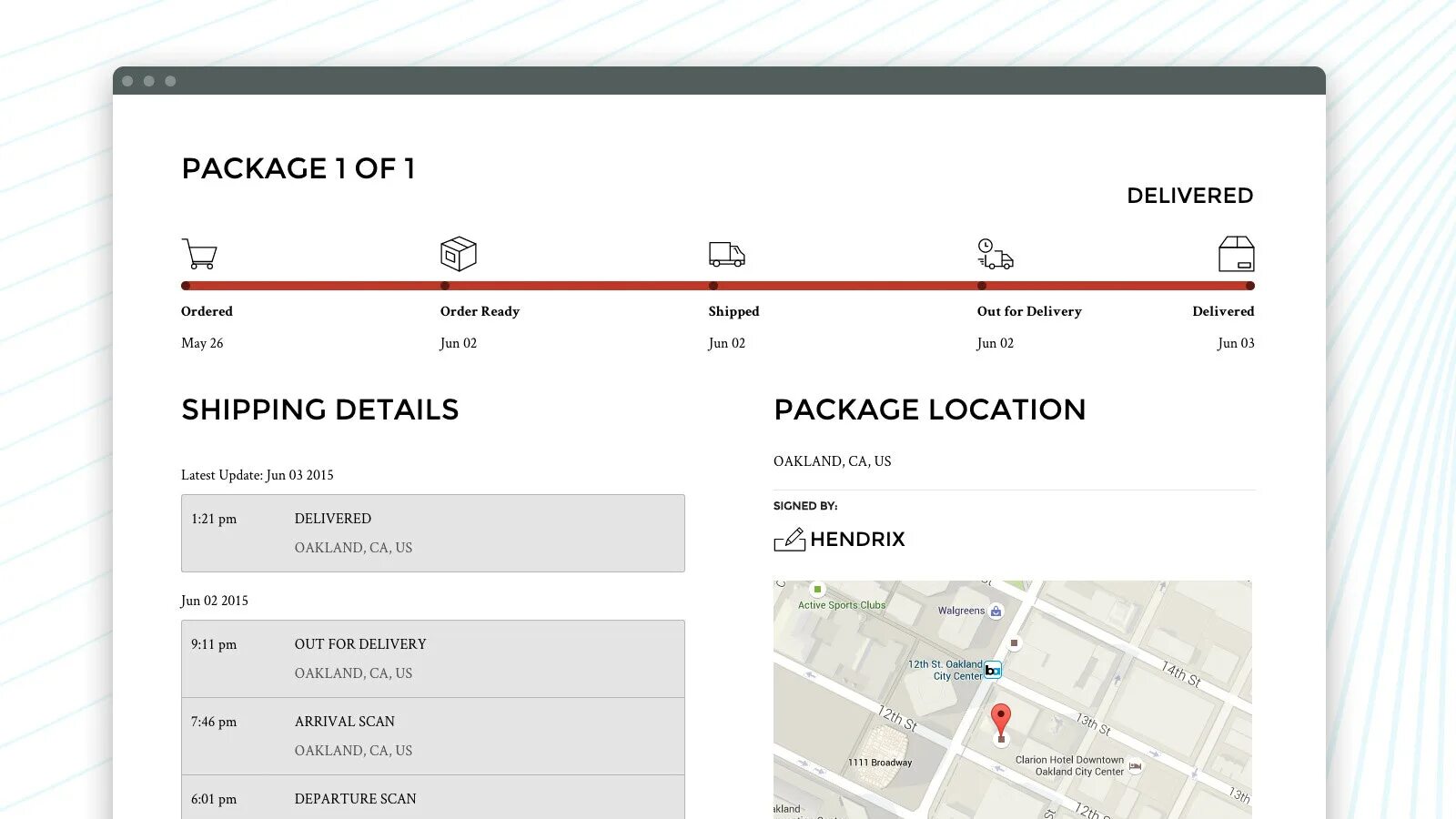Click the Jun 02 2015 date label
The image size is (1456, 819).
click(x=215, y=601)
